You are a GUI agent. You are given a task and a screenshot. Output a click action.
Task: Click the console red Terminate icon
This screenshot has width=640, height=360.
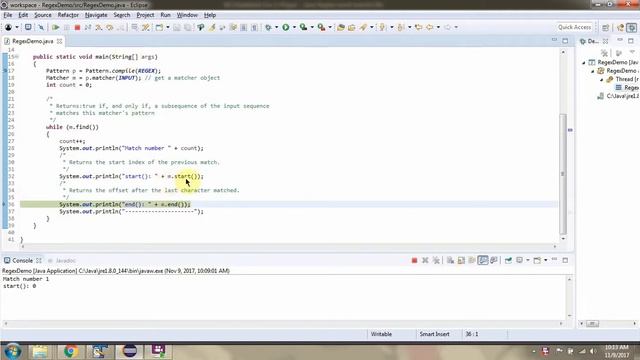[x=414, y=260]
